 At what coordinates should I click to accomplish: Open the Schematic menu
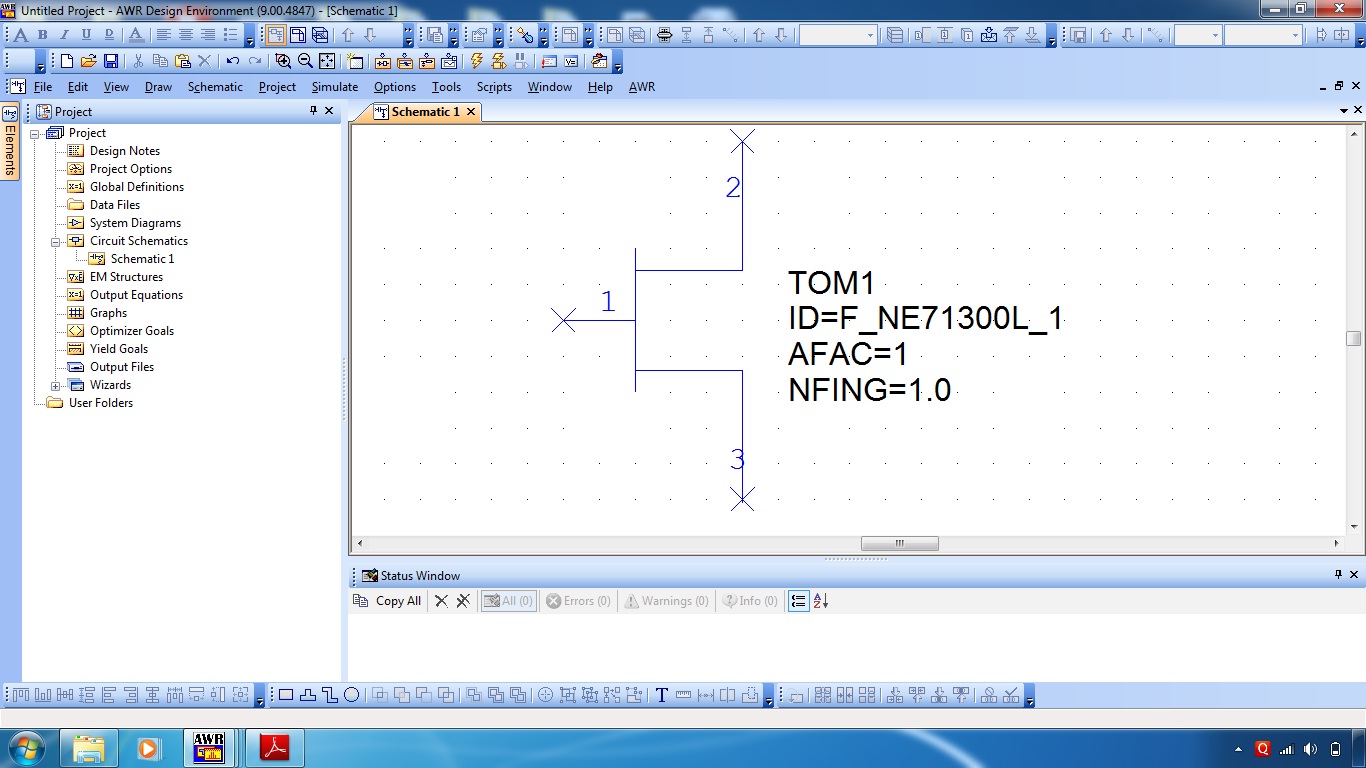click(x=215, y=87)
